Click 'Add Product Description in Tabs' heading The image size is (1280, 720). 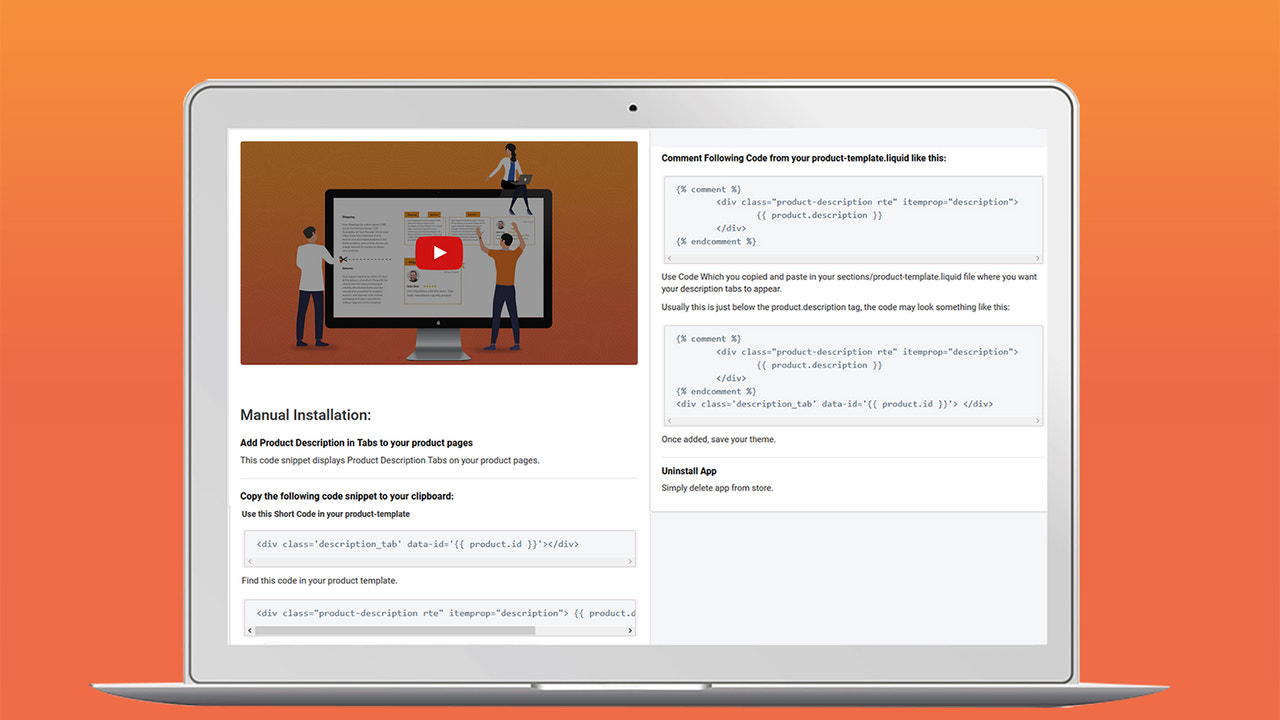click(x=356, y=442)
